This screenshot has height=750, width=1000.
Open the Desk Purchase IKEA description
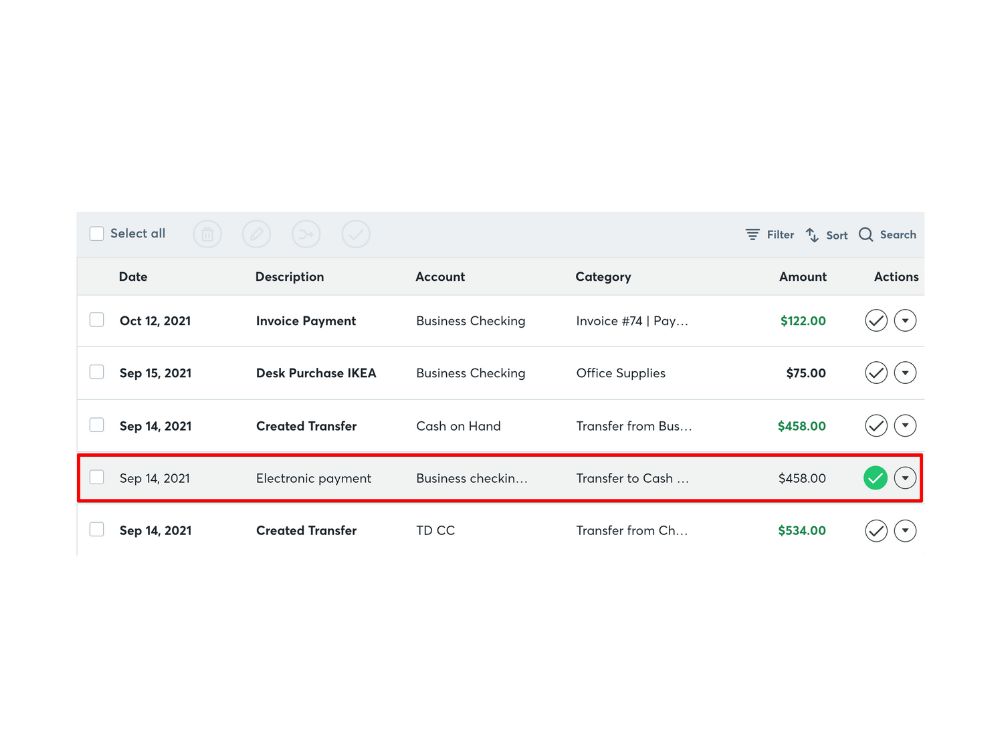[316, 373]
